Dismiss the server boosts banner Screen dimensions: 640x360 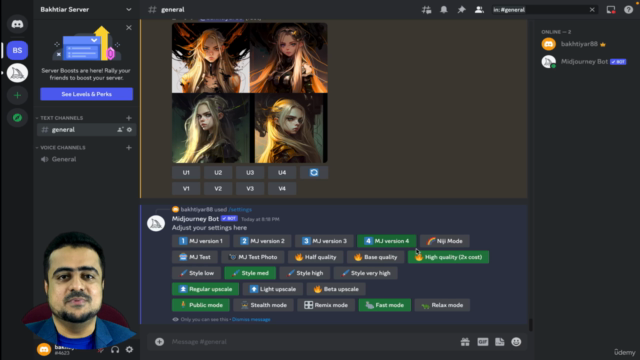[x=129, y=28]
